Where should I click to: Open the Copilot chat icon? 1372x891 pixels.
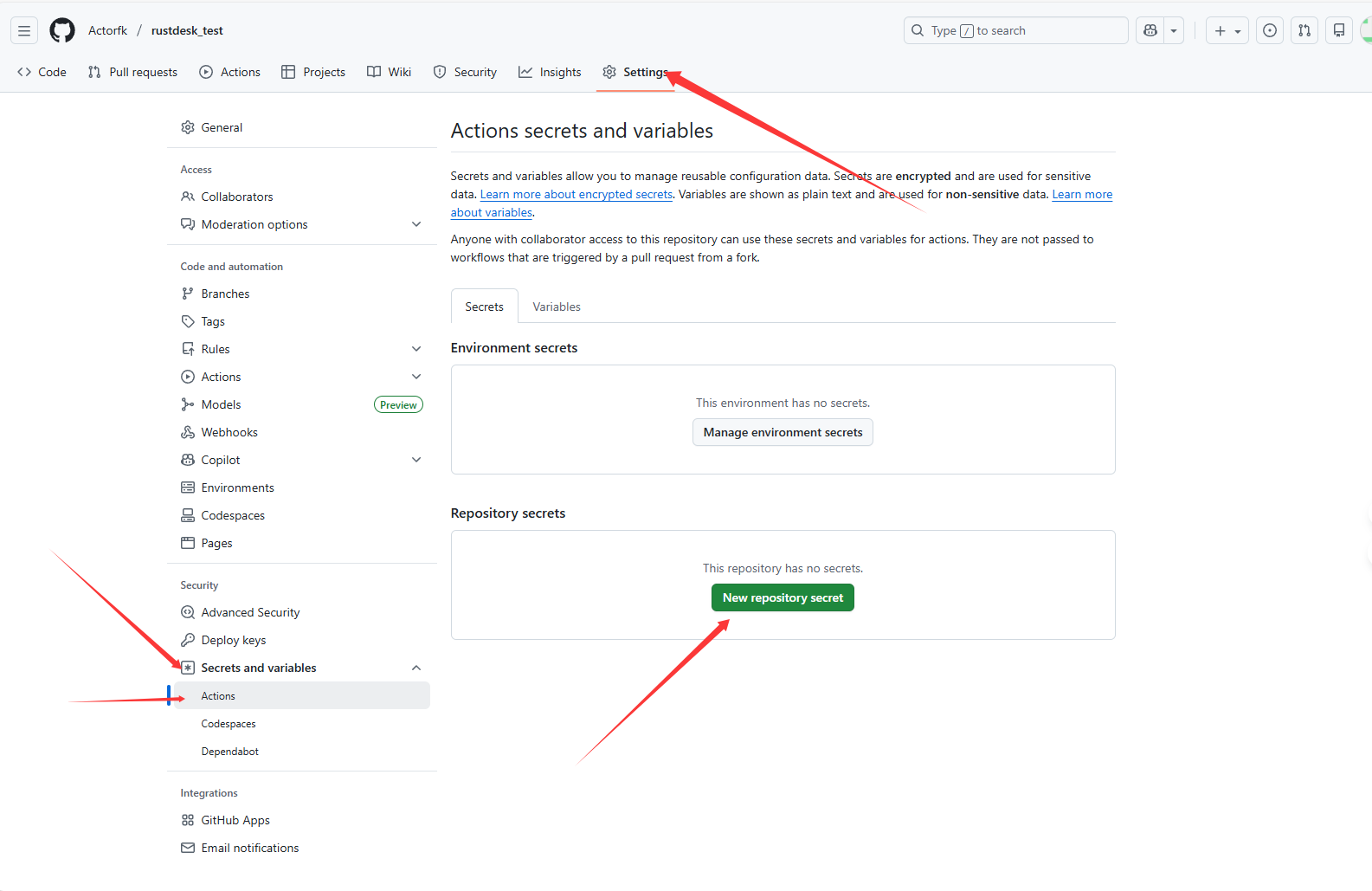pyautogui.click(x=1150, y=30)
